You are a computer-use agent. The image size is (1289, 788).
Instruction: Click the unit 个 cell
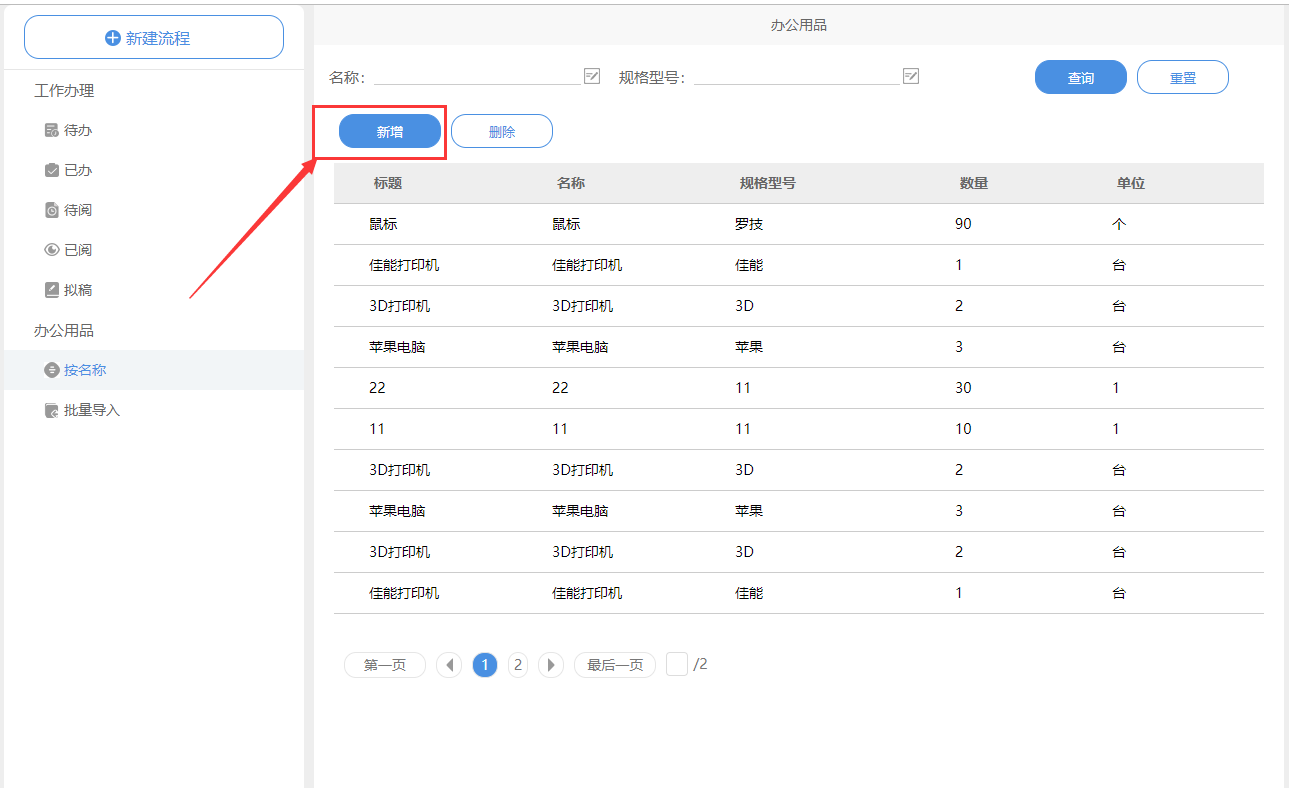[x=1119, y=224]
